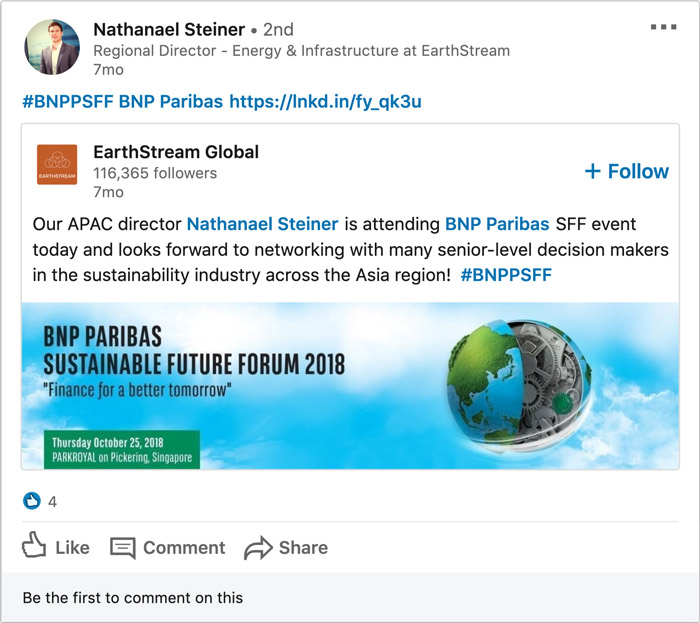Click the Nathanael Steiner mention in the shared post
This screenshot has height=623, width=700.
262,224
